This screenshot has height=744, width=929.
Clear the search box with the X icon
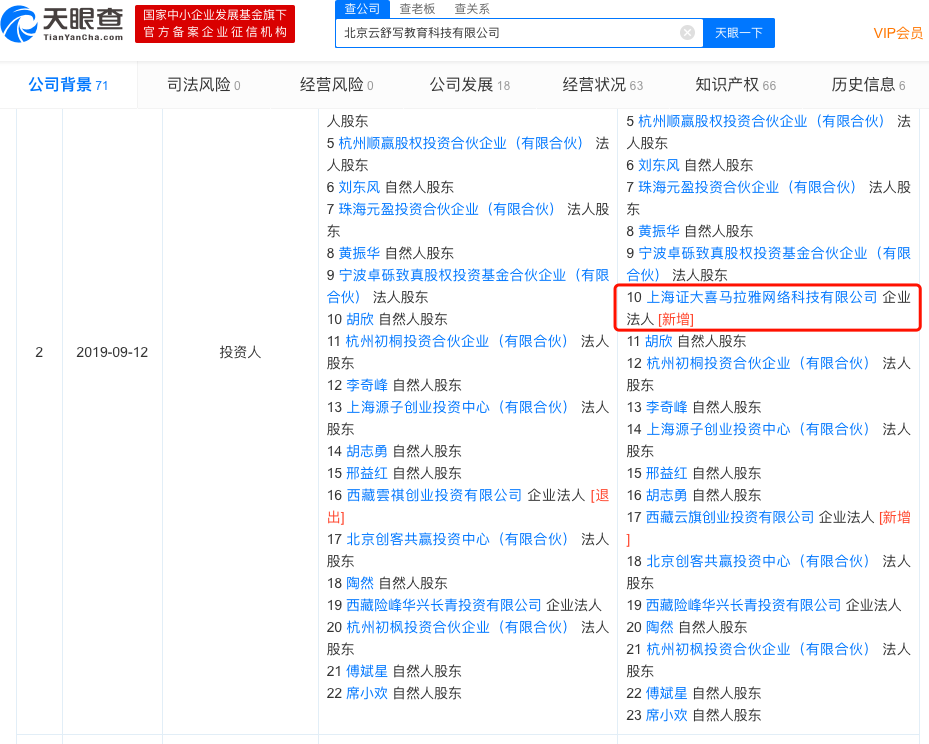point(687,33)
